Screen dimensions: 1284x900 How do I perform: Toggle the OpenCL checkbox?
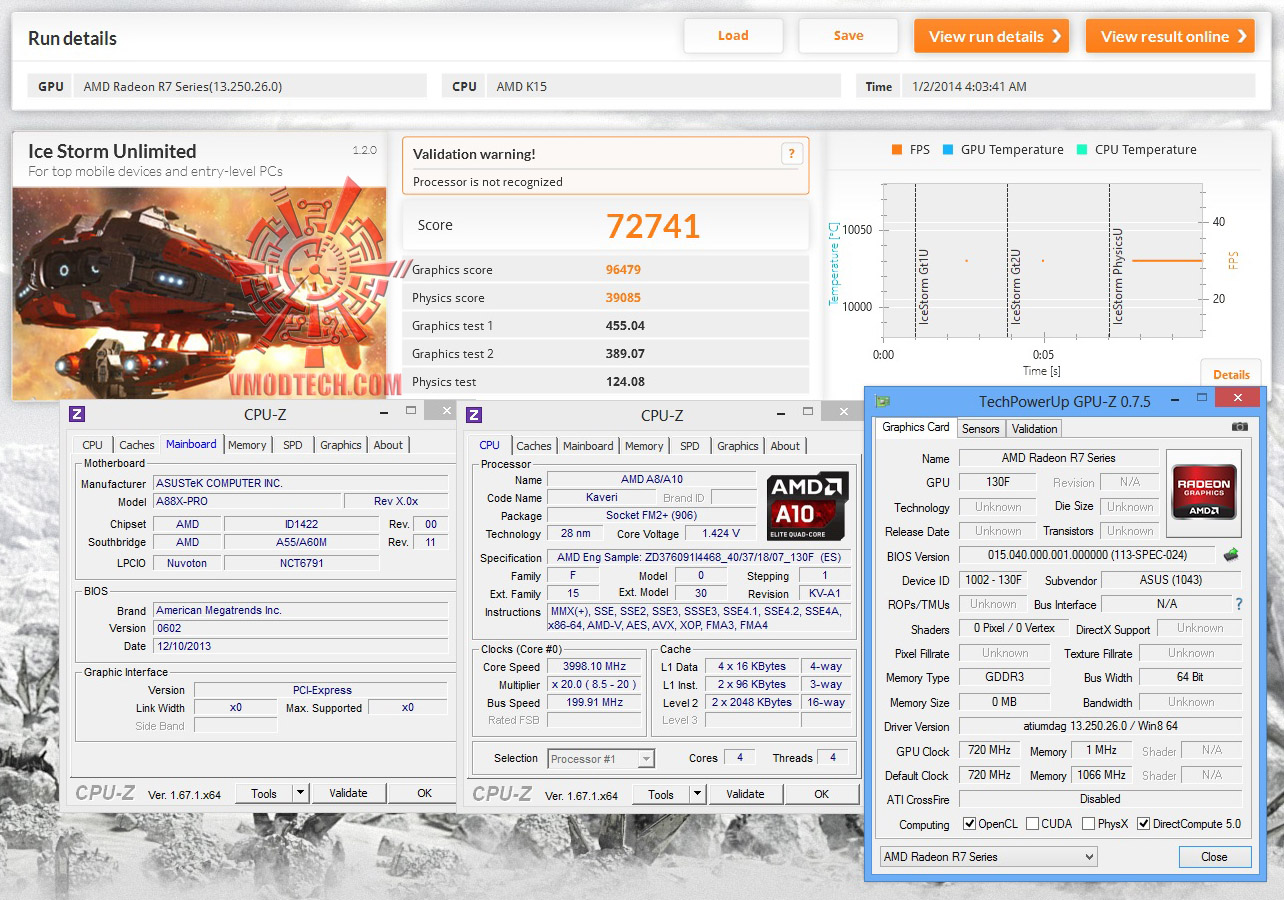[969, 824]
